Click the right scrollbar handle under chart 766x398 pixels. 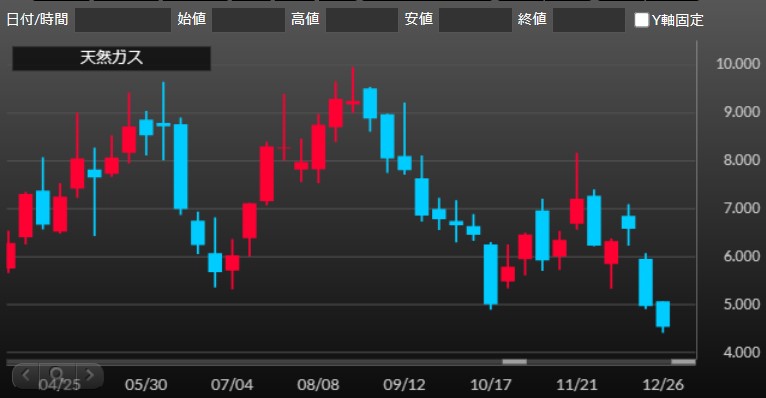point(683,362)
